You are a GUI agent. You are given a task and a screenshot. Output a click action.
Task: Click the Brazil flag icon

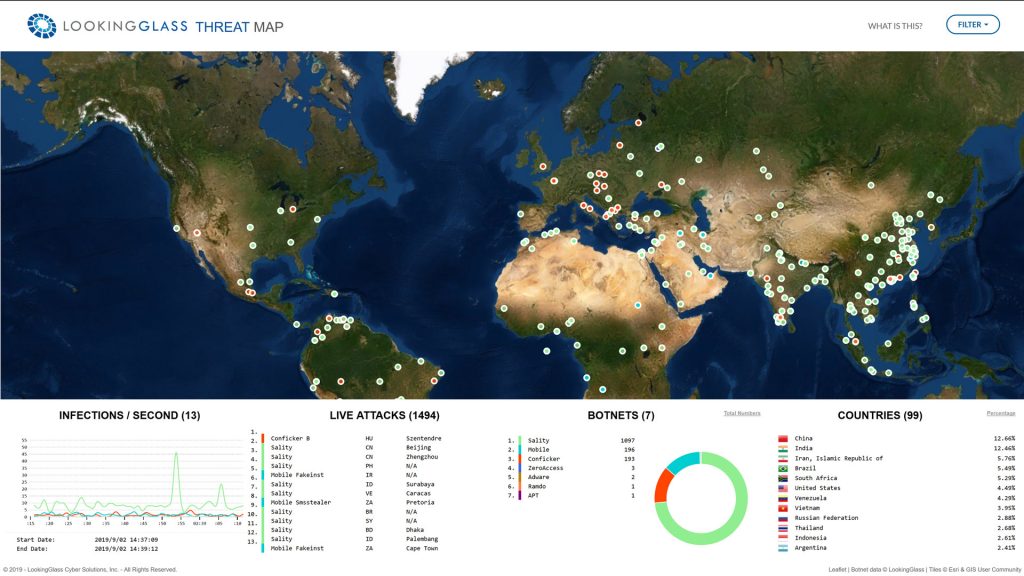click(783, 468)
